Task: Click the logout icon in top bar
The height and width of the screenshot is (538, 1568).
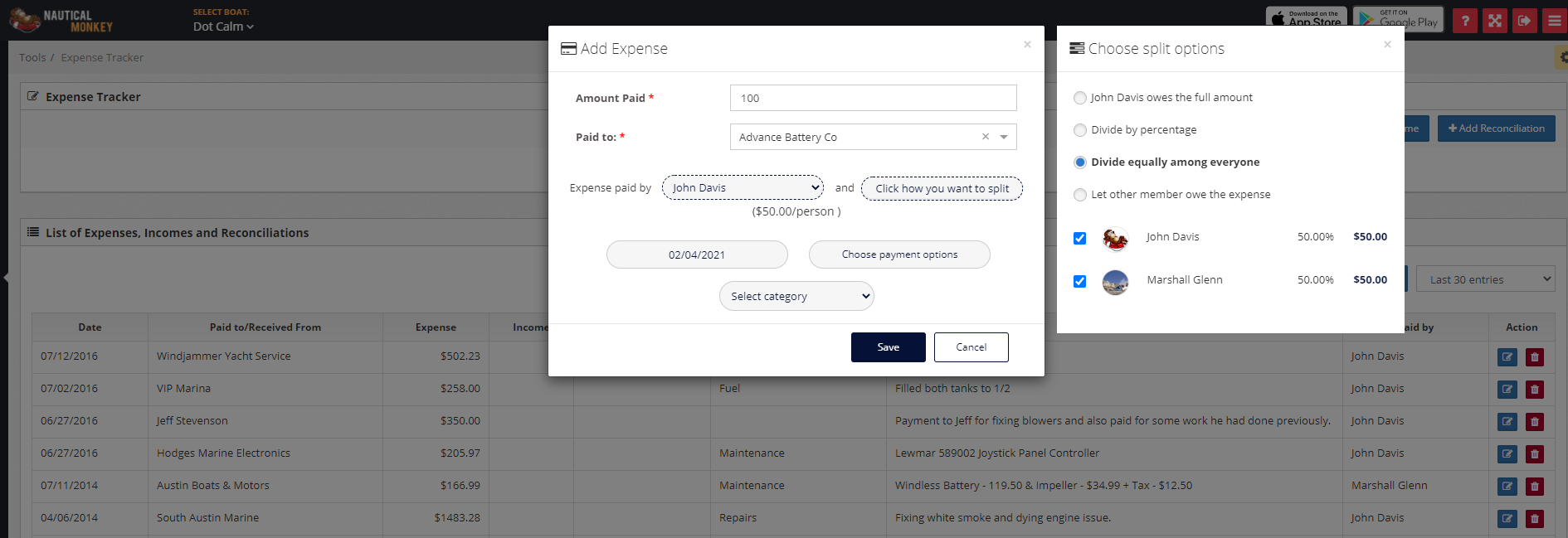Action: tap(1525, 21)
